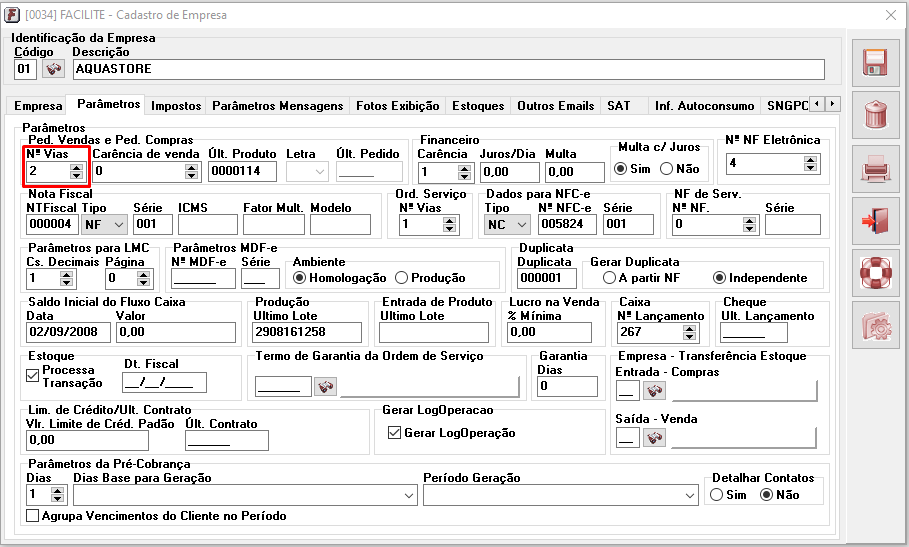Open Entrada - Compras search binoculars
This screenshot has width=909, height=547.
tap(655, 391)
